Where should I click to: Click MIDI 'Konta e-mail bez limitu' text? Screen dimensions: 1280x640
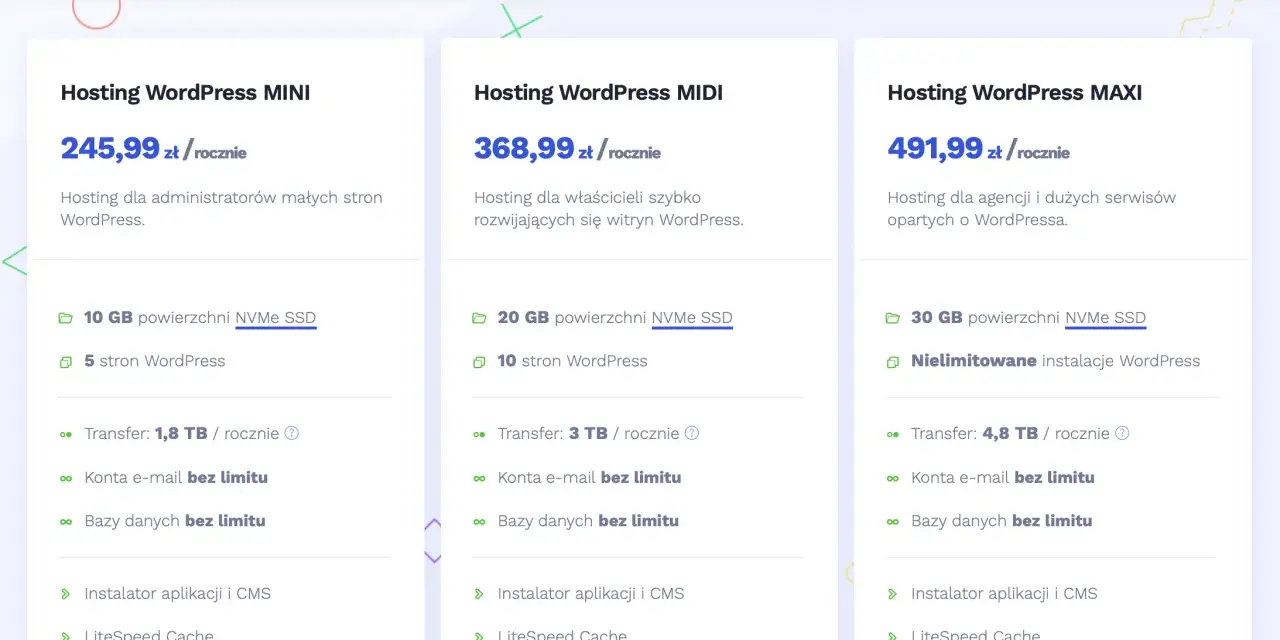pyautogui.click(x=589, y=477)
